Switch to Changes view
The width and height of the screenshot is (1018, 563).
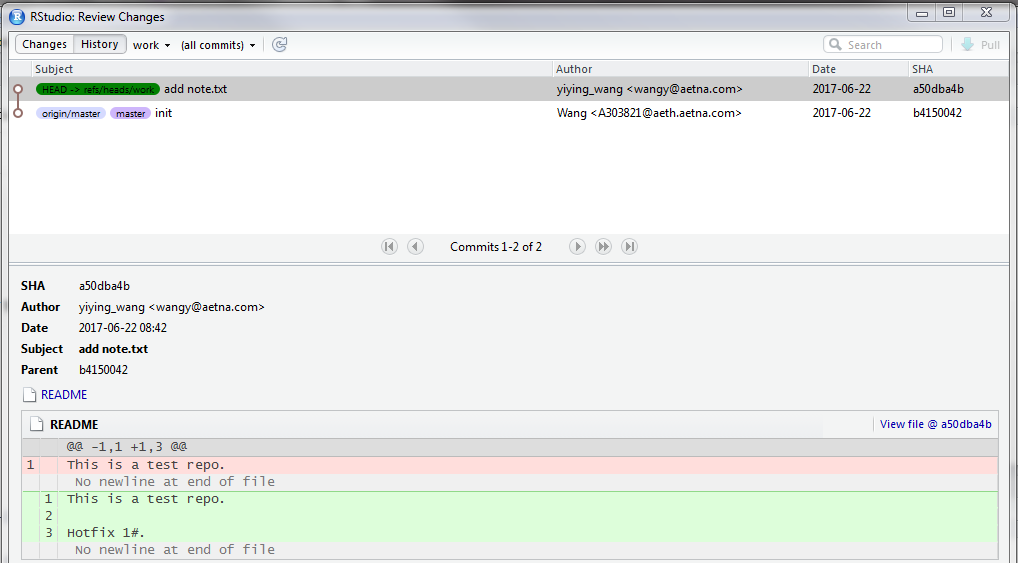(x=44, y=45)
